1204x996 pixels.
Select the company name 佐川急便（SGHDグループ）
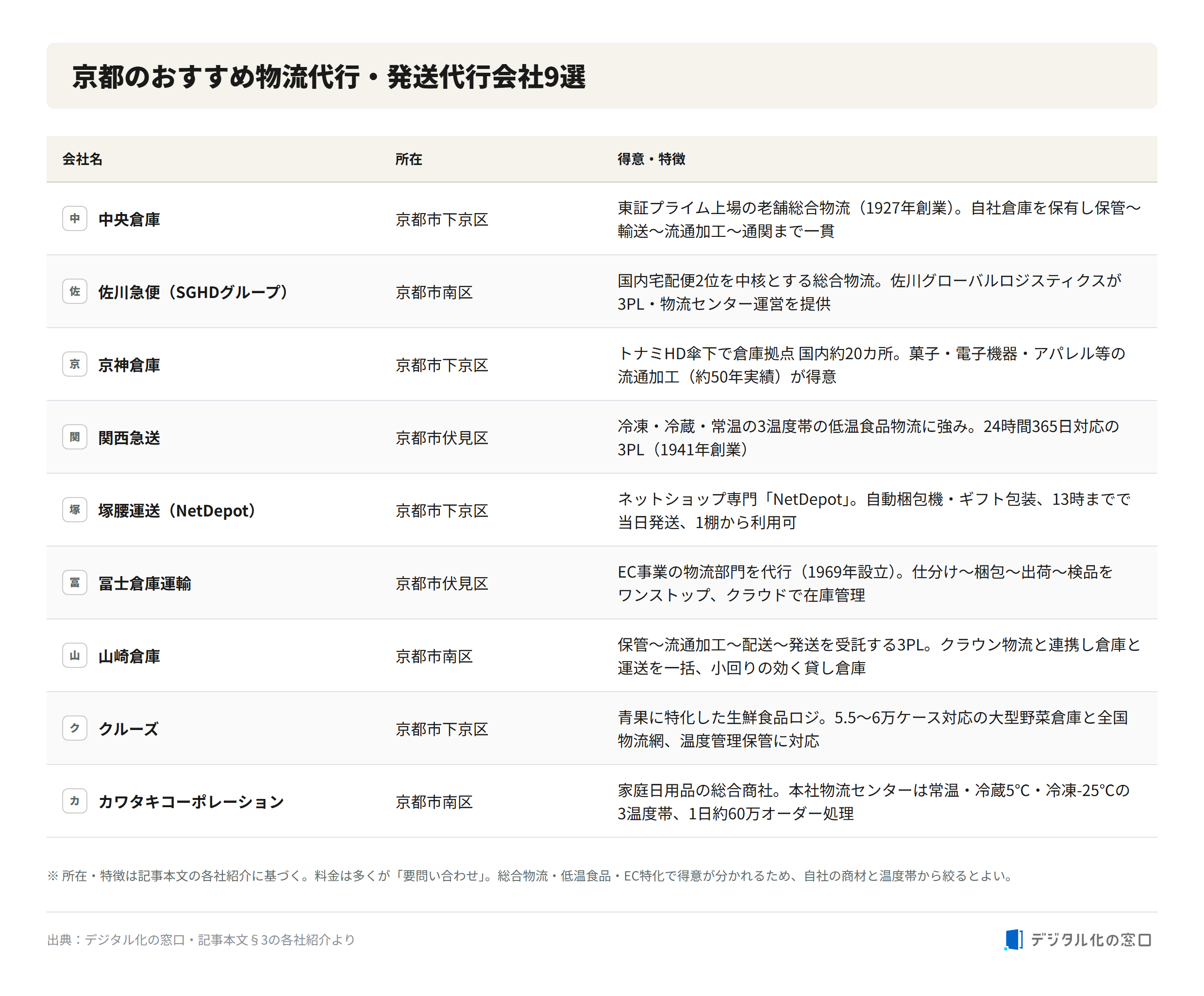coord(193,292)
